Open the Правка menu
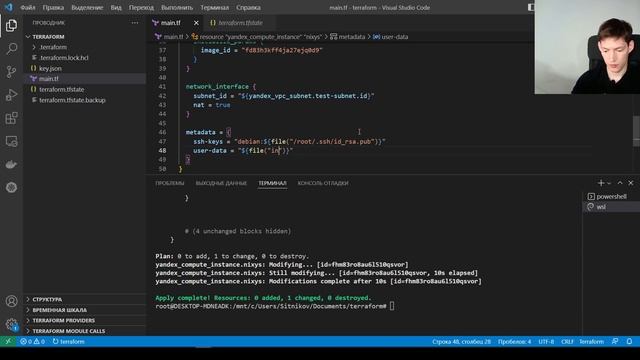 click(53, 7)
